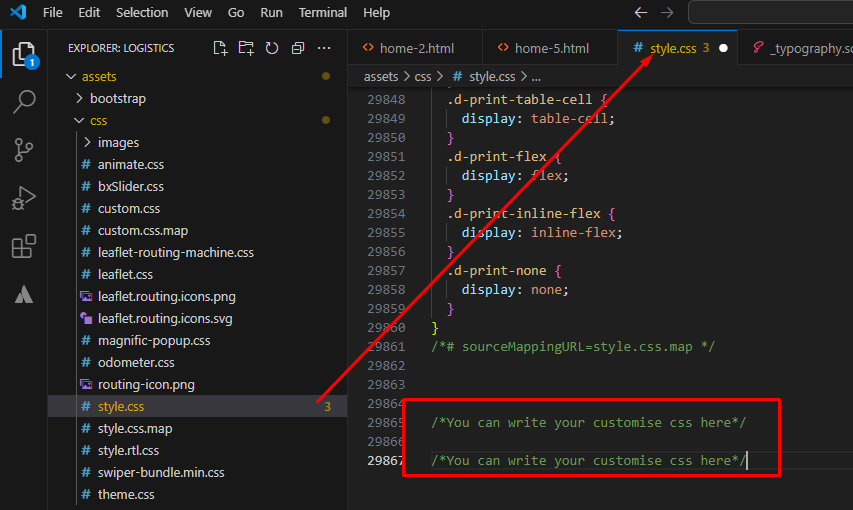Viewport: 853px width, 510px height.
Task: Open the Search view icon
Action: pos(24,101)
